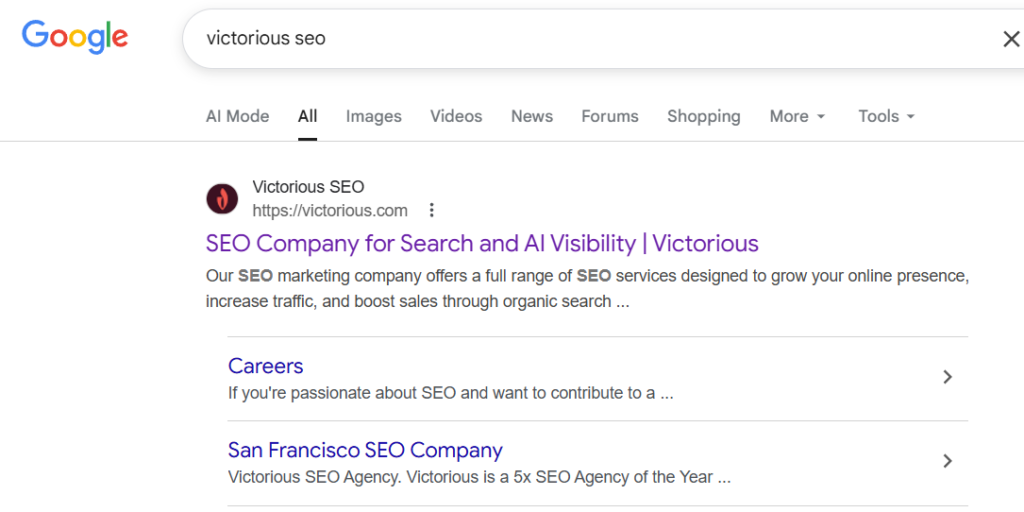Open the Careers sitelink
This screenshot has width=1024, height=512.
pos(265,366)
